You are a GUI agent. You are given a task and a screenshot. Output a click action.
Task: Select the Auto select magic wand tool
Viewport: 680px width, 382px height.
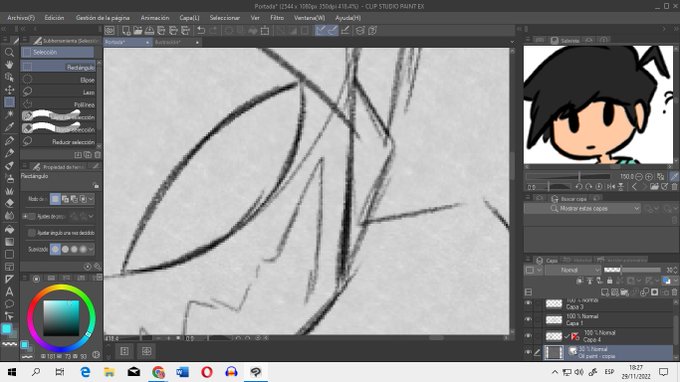click(x=9, y=114)
